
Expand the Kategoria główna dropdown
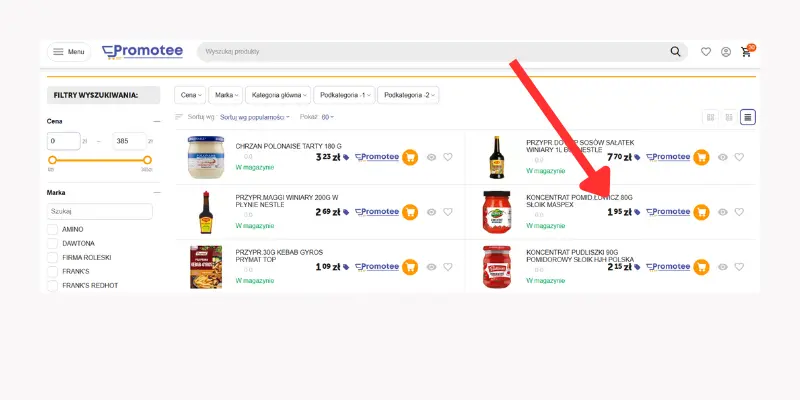click(278, 95)
